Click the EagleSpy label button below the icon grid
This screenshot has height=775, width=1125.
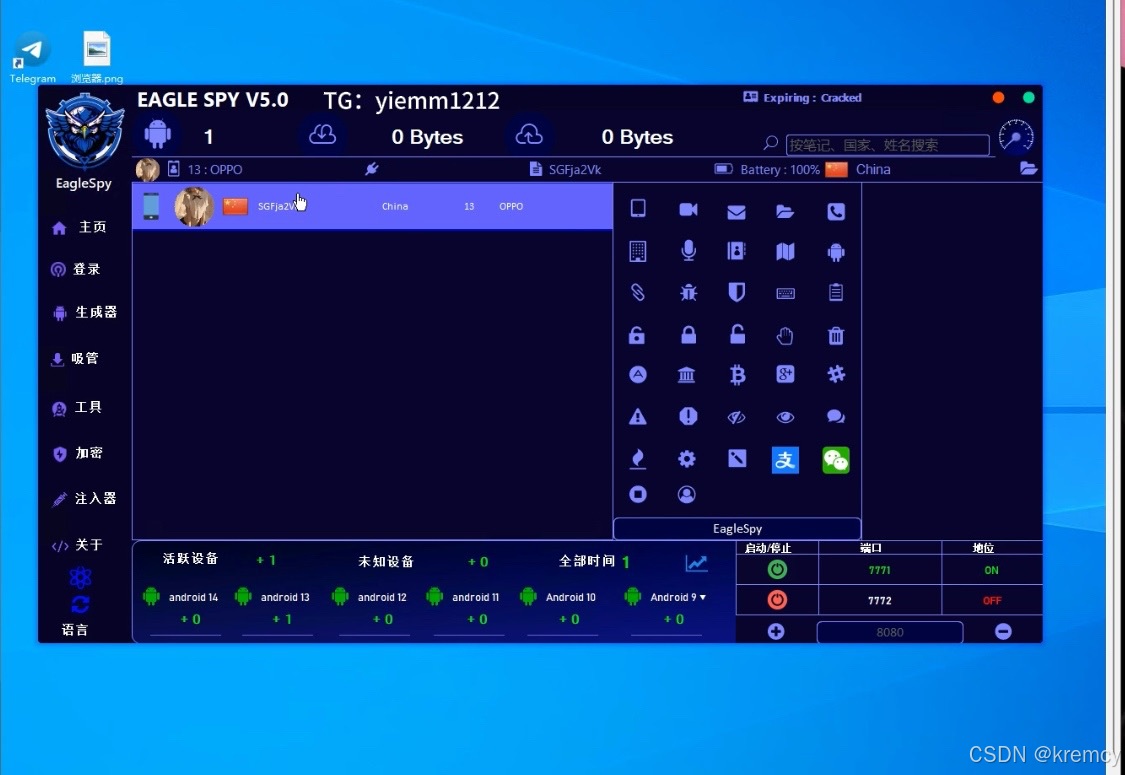737,529
